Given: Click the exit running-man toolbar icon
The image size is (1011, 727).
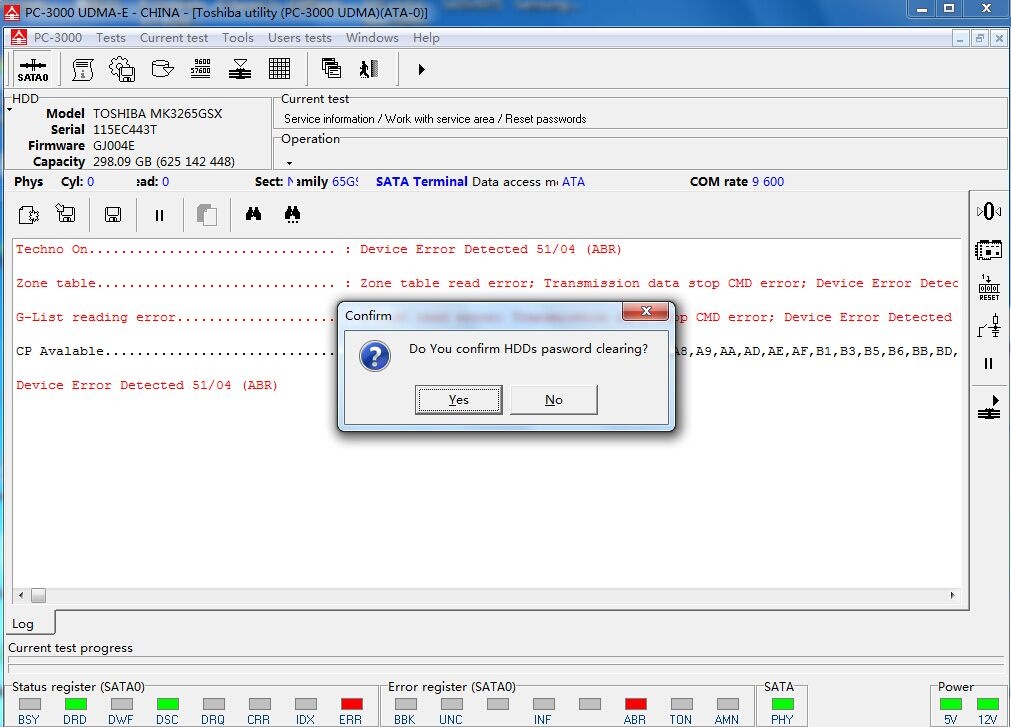Looking at the screenshot, I should coord(369,68).
